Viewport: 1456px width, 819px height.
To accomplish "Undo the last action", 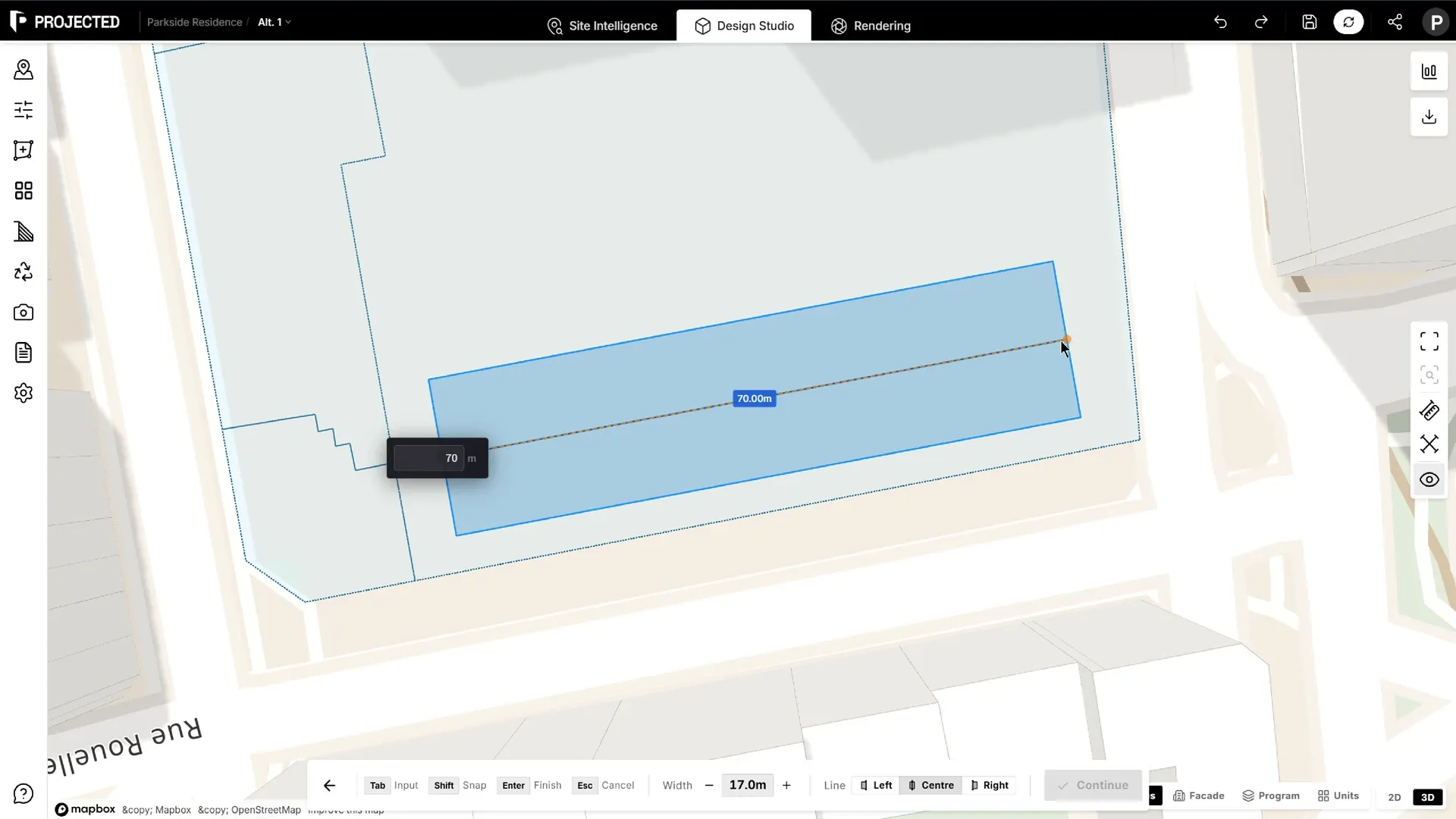I will pyautogui.click(x=1220, y=22).
